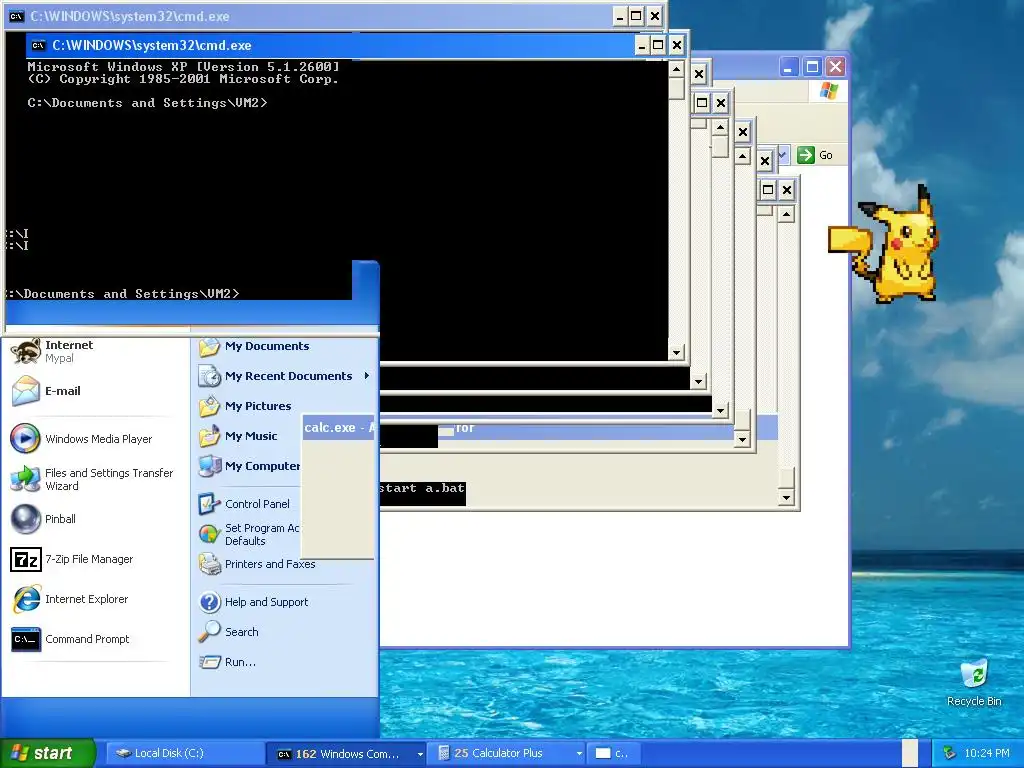The image size is (1024, 768).
Task: Launch Windows Media Player
Action: click(x=82, y=439)
